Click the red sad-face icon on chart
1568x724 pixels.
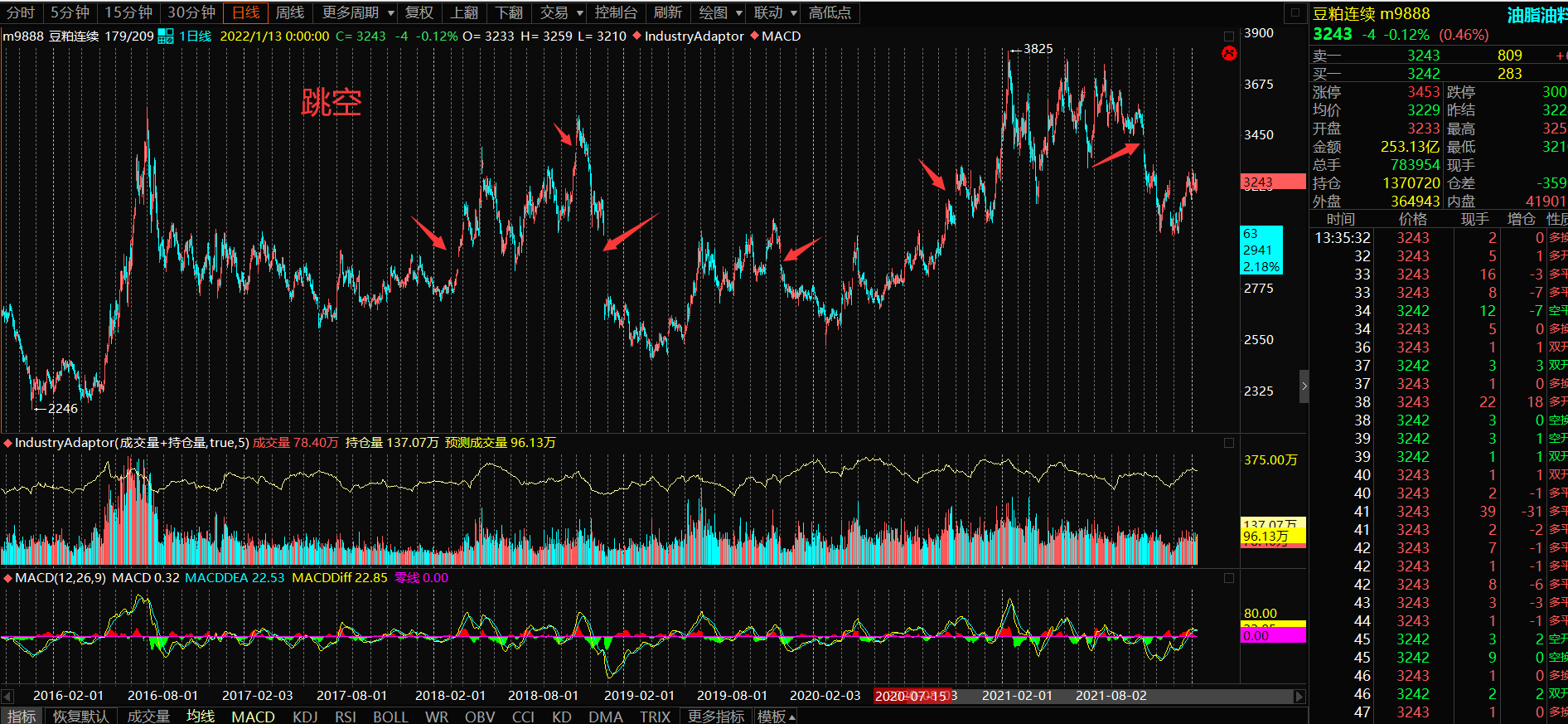(1229, 54)
